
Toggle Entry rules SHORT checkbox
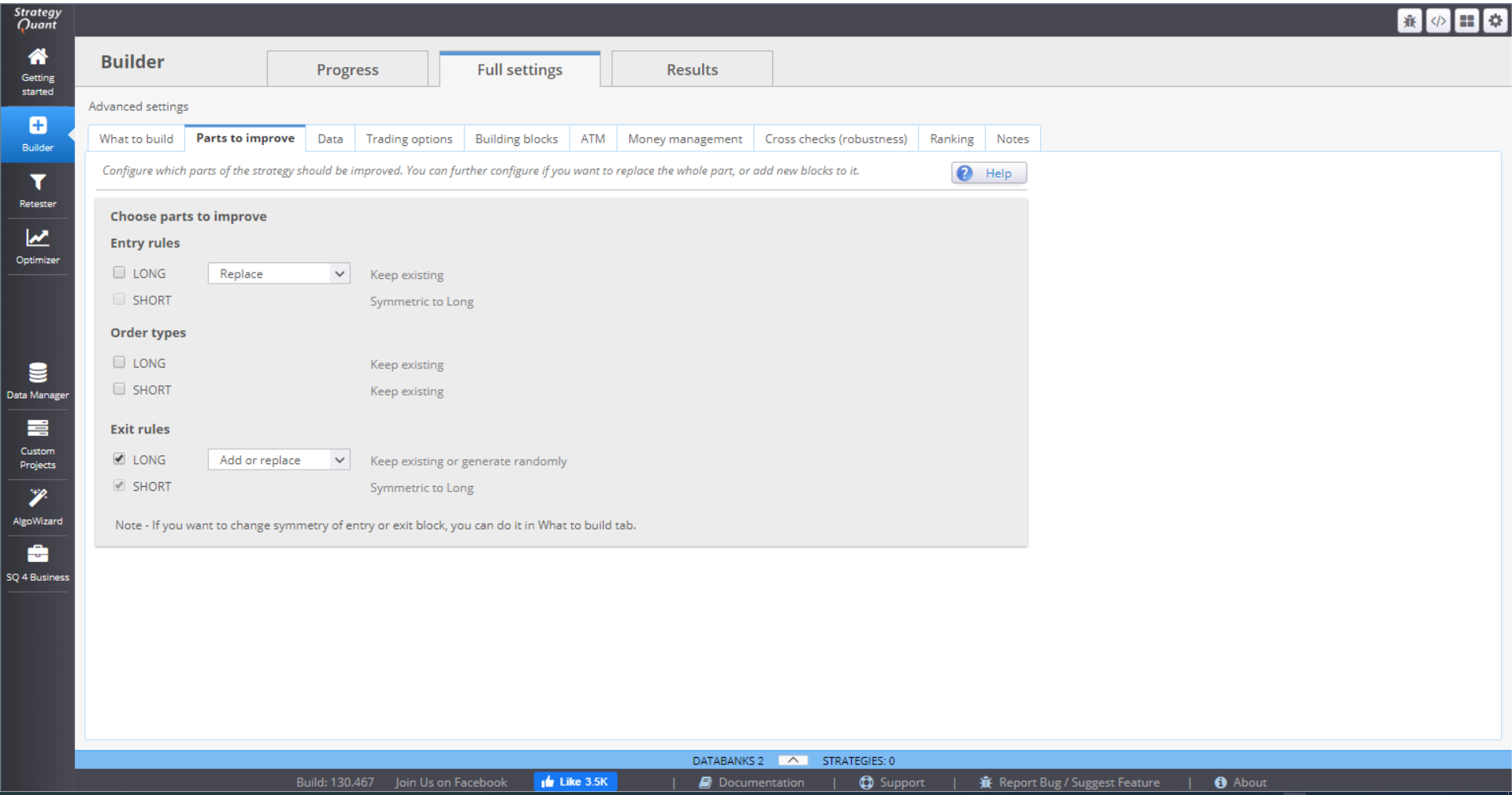tap(119, 299)
